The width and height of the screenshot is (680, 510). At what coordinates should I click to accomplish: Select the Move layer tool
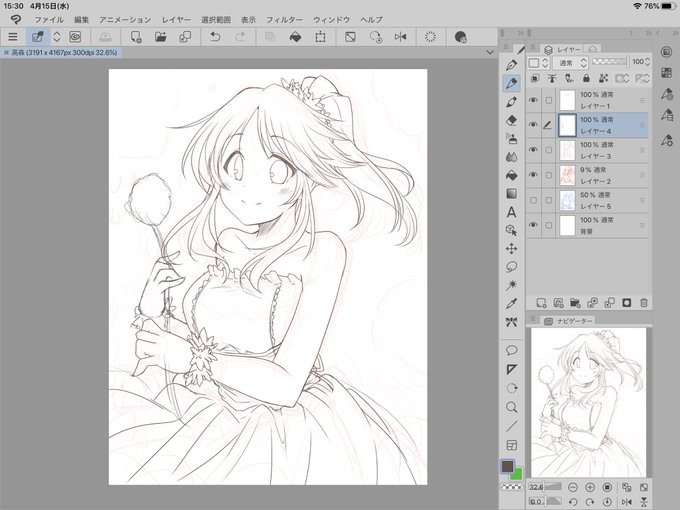(512, 248)
